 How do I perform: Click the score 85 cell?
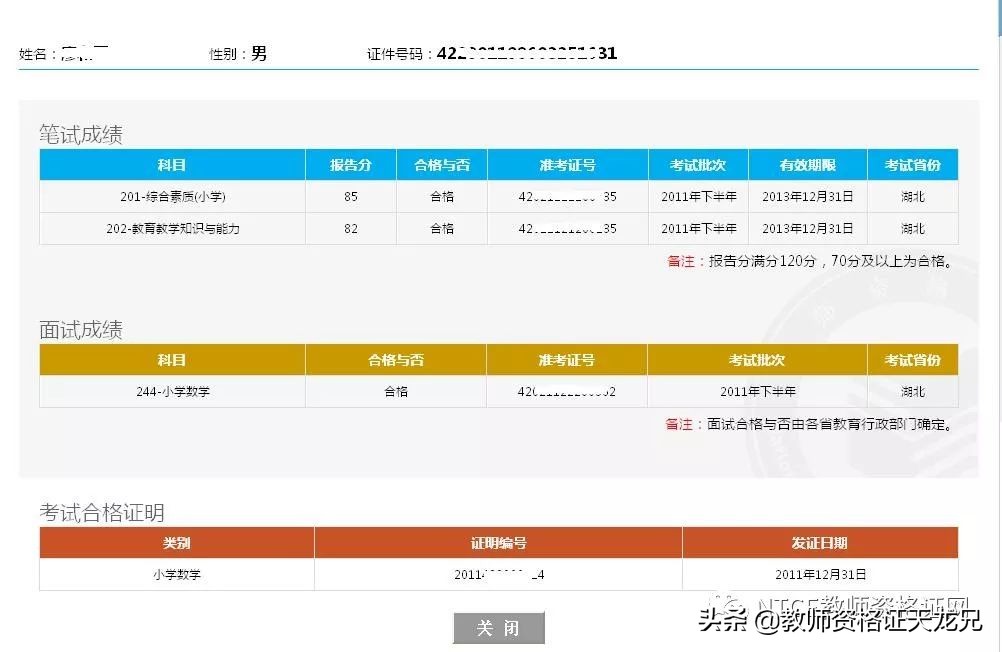click(x=351, y=197)
